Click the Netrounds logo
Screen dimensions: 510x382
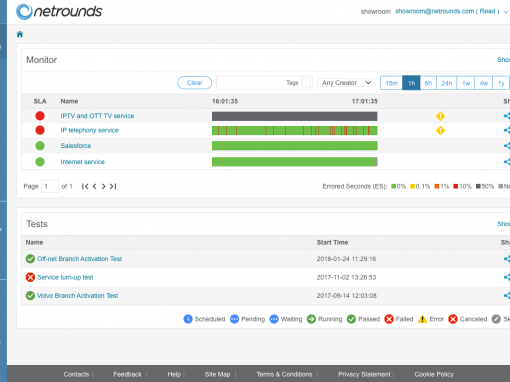tap(59, 11)
